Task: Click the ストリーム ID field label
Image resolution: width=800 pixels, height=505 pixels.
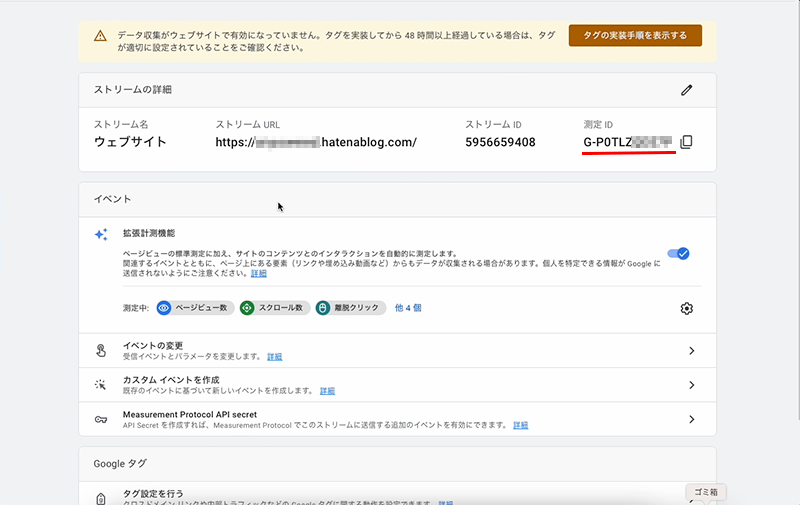Action: [x=493, y=124]
